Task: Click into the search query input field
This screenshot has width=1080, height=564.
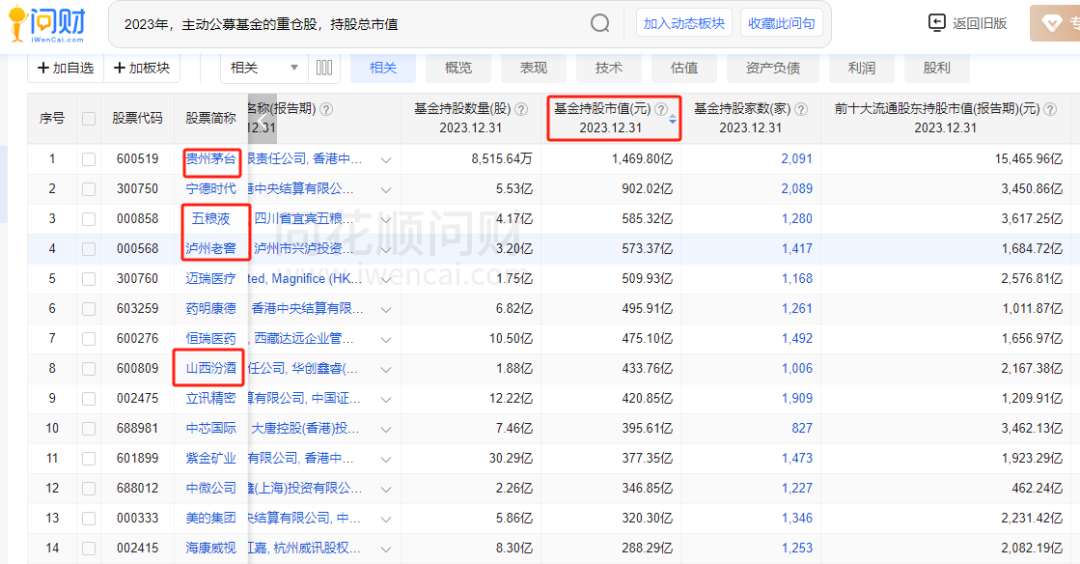Action: tap(350, 23)
